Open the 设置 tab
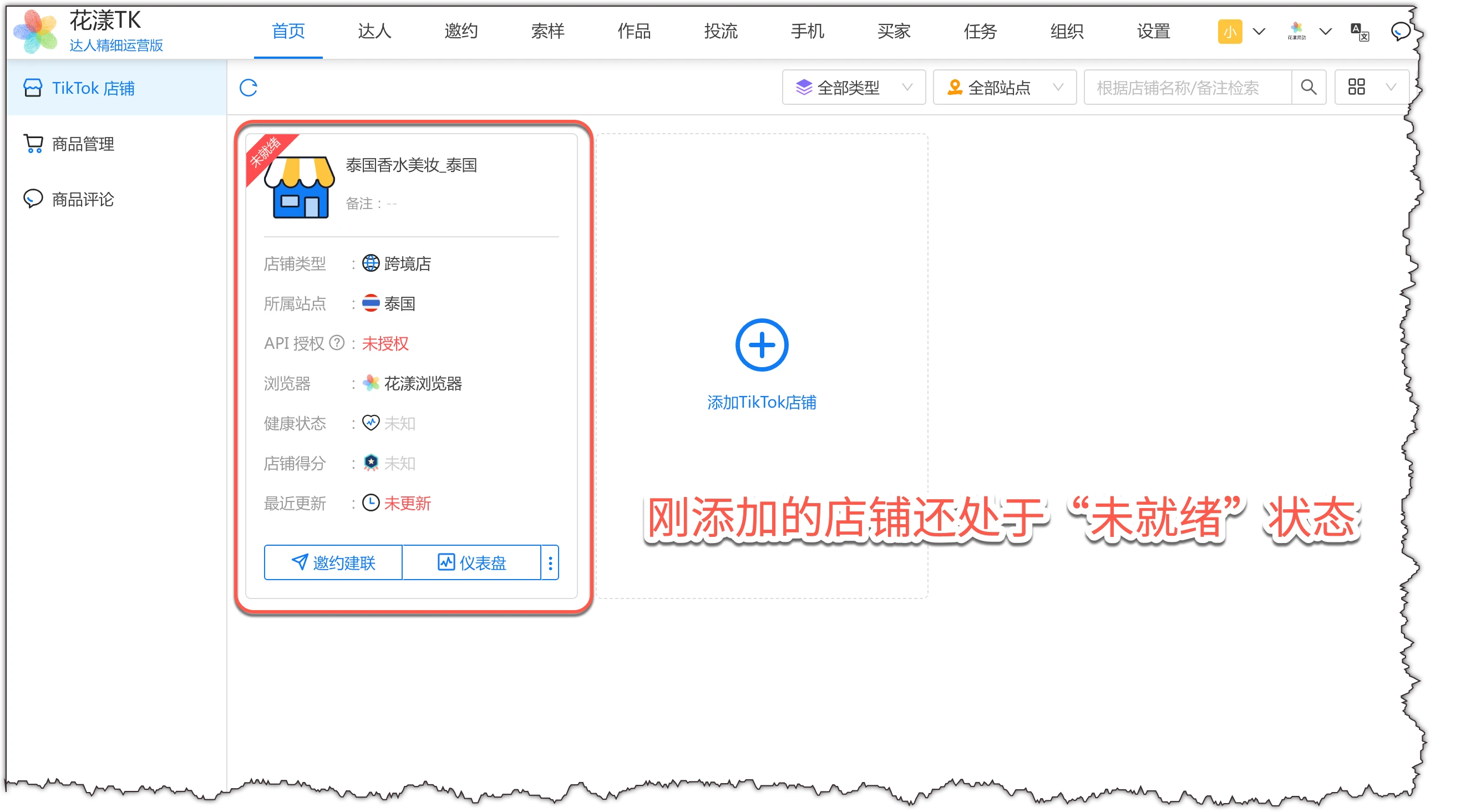The width and height of the screenshot is (1471, 812). (x=1154, y=31)
